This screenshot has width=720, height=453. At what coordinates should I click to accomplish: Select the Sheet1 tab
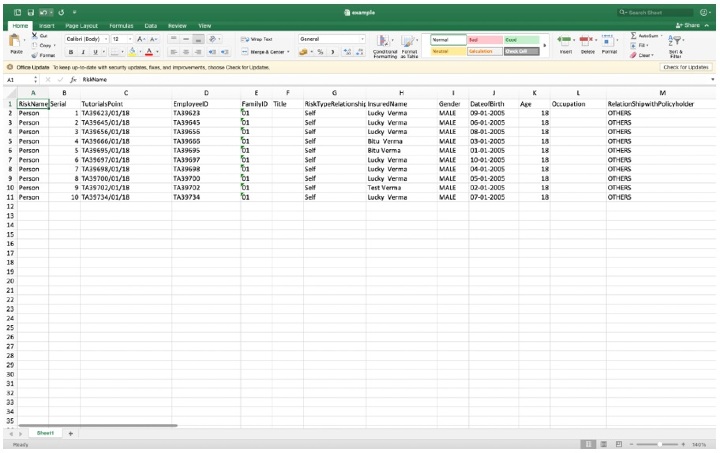pos(45,433)
